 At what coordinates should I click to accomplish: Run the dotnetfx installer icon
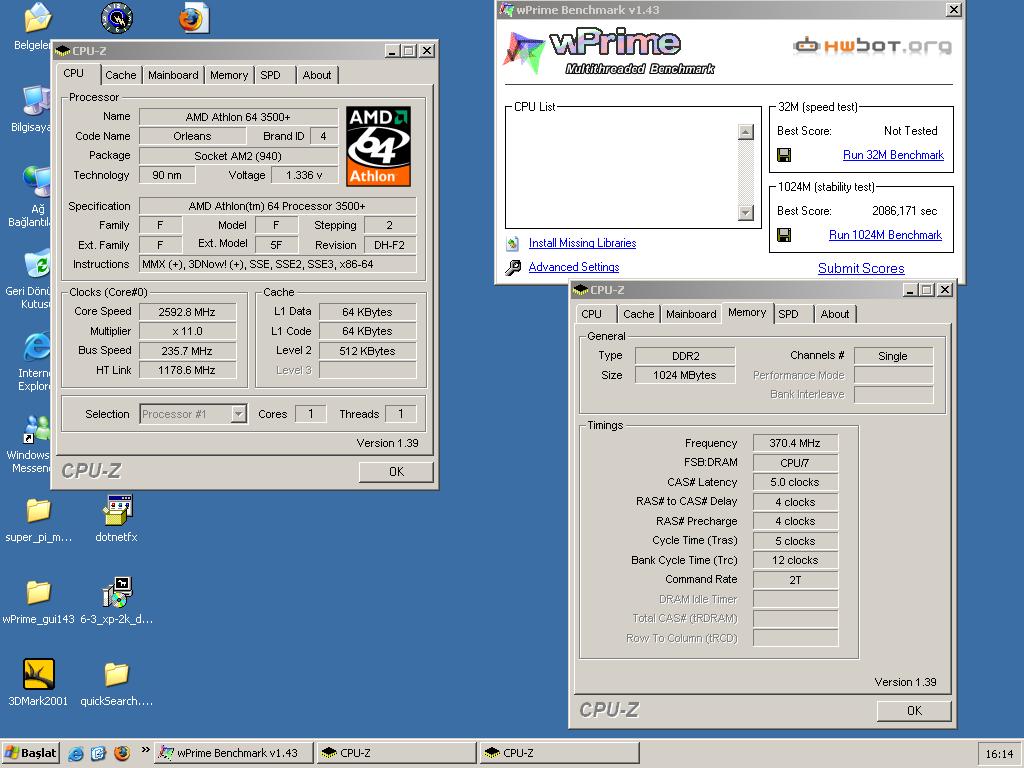tap(118, 510)
